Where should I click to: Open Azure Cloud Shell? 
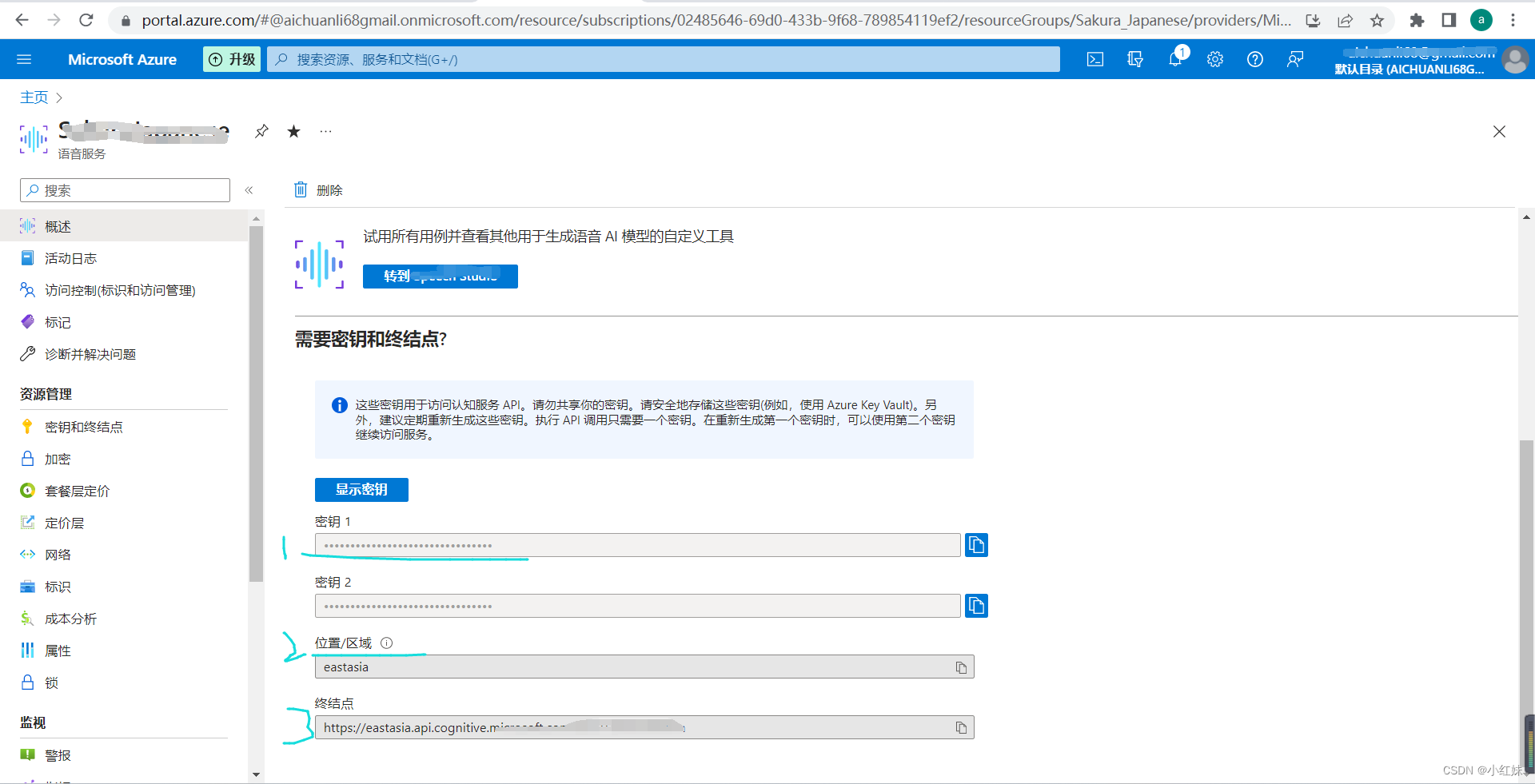pyautogui.click(x=1094, y=58)
